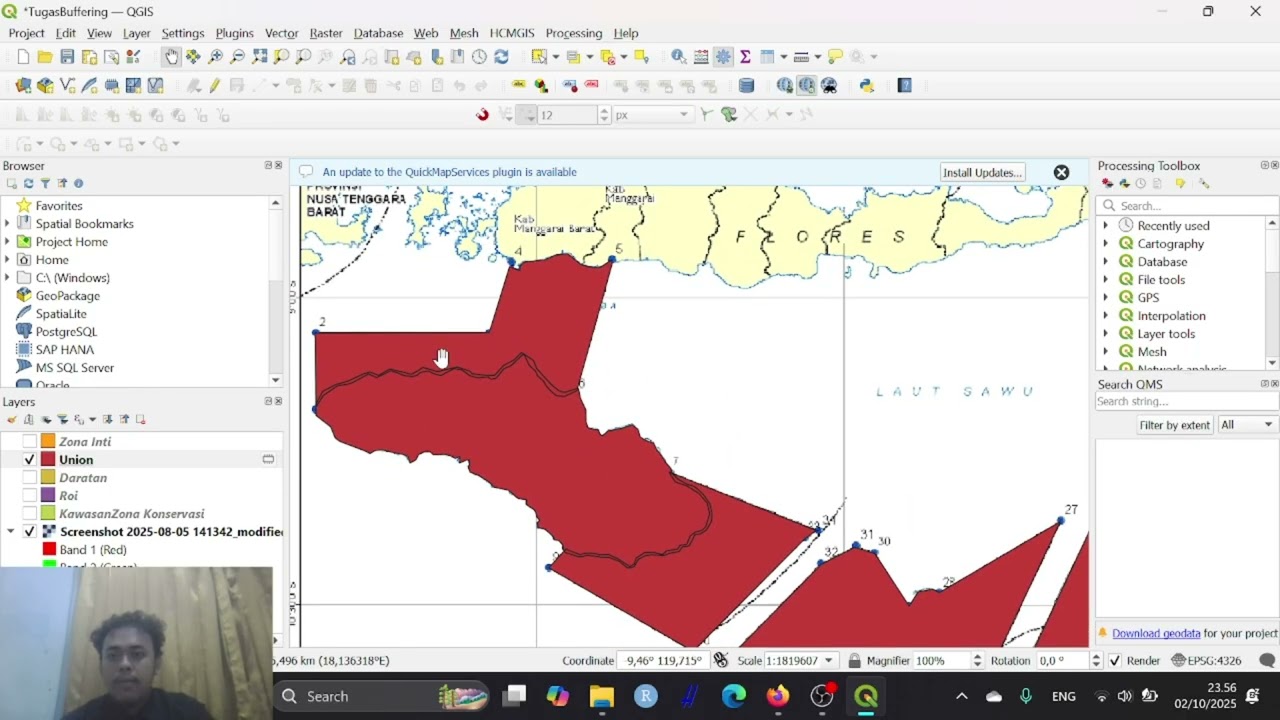The image size is (1280, 720).
Task: Open the Data Source Manager icon
Action: [x=23, y=86]
